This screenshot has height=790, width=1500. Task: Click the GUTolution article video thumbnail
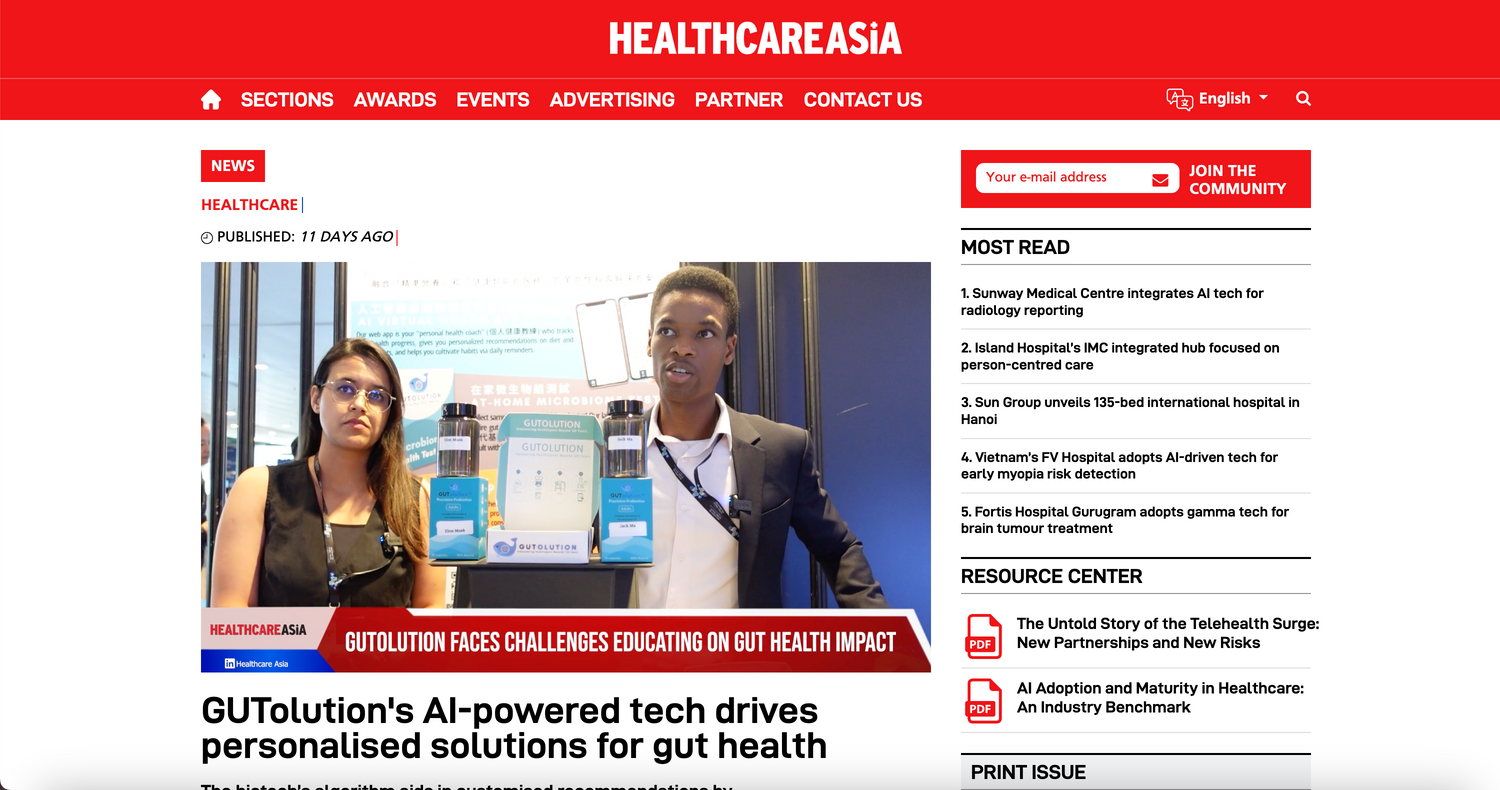click(566, 467)
